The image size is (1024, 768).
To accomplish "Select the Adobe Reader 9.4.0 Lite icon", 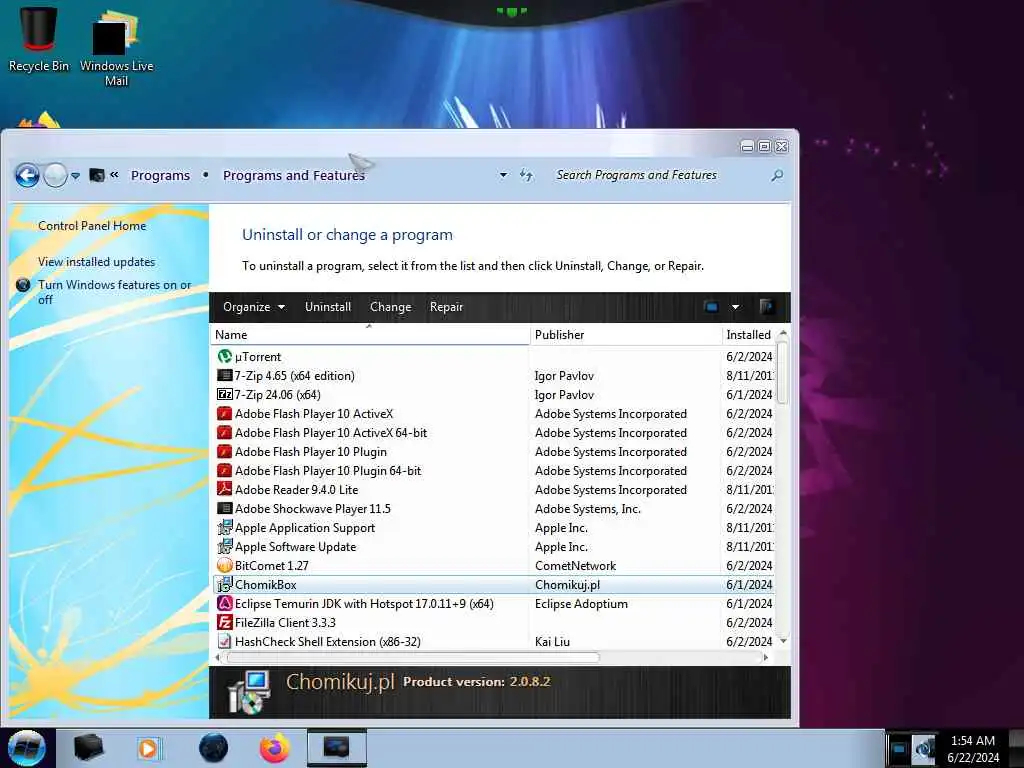I will 225,489.
